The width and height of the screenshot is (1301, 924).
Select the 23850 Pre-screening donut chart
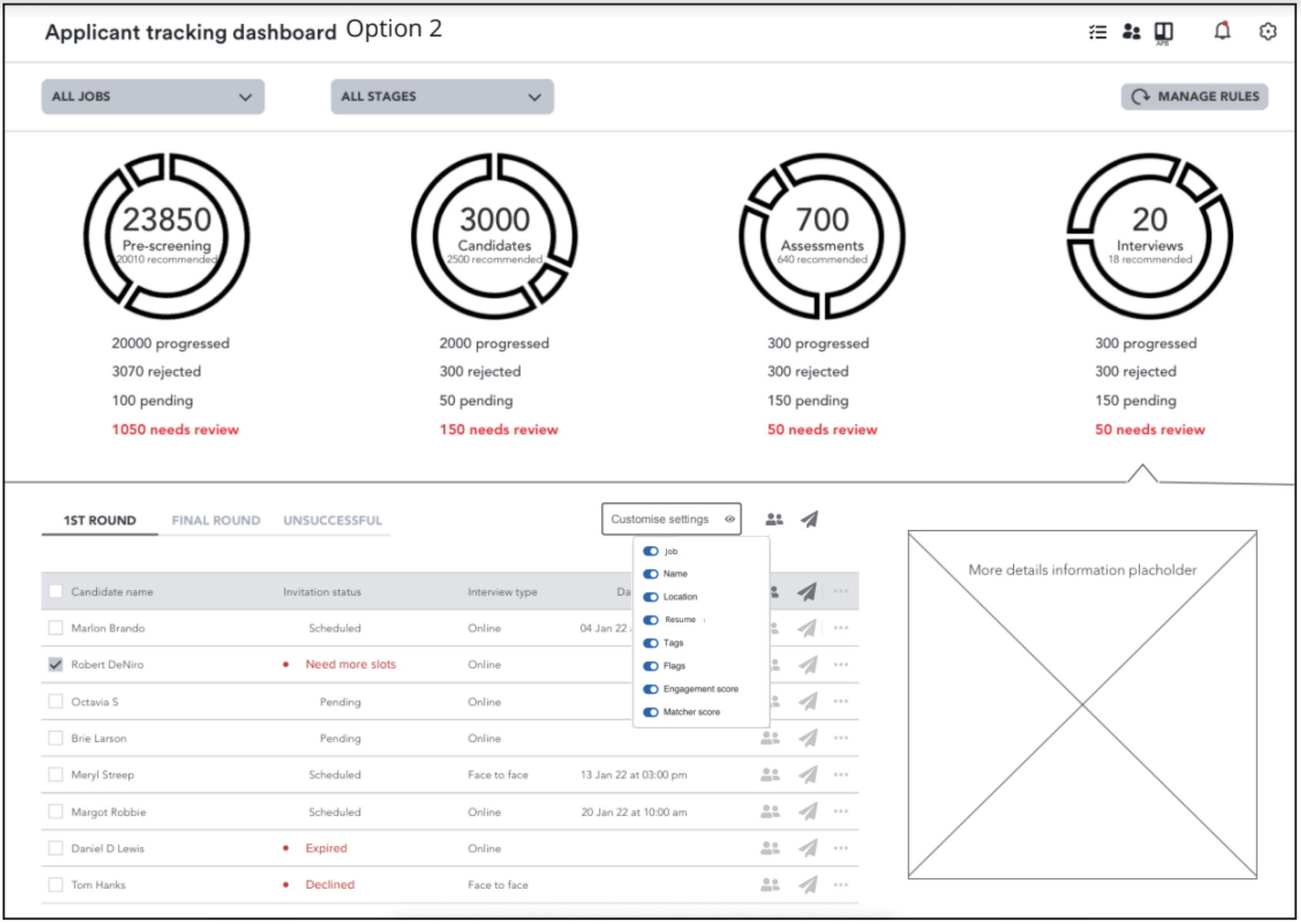[x=167, y=236]
